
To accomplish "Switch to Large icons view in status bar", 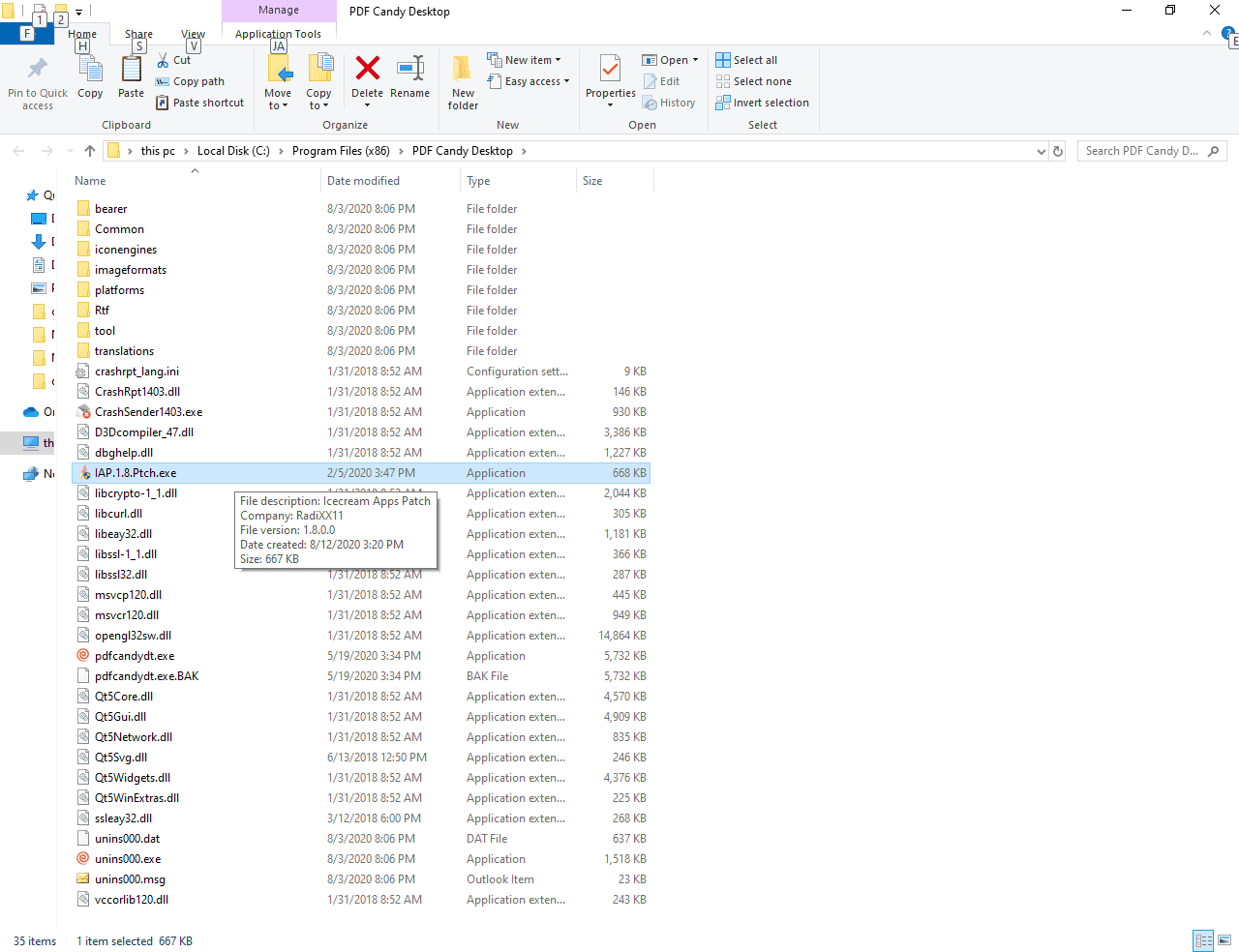I will pos(1224,940).
